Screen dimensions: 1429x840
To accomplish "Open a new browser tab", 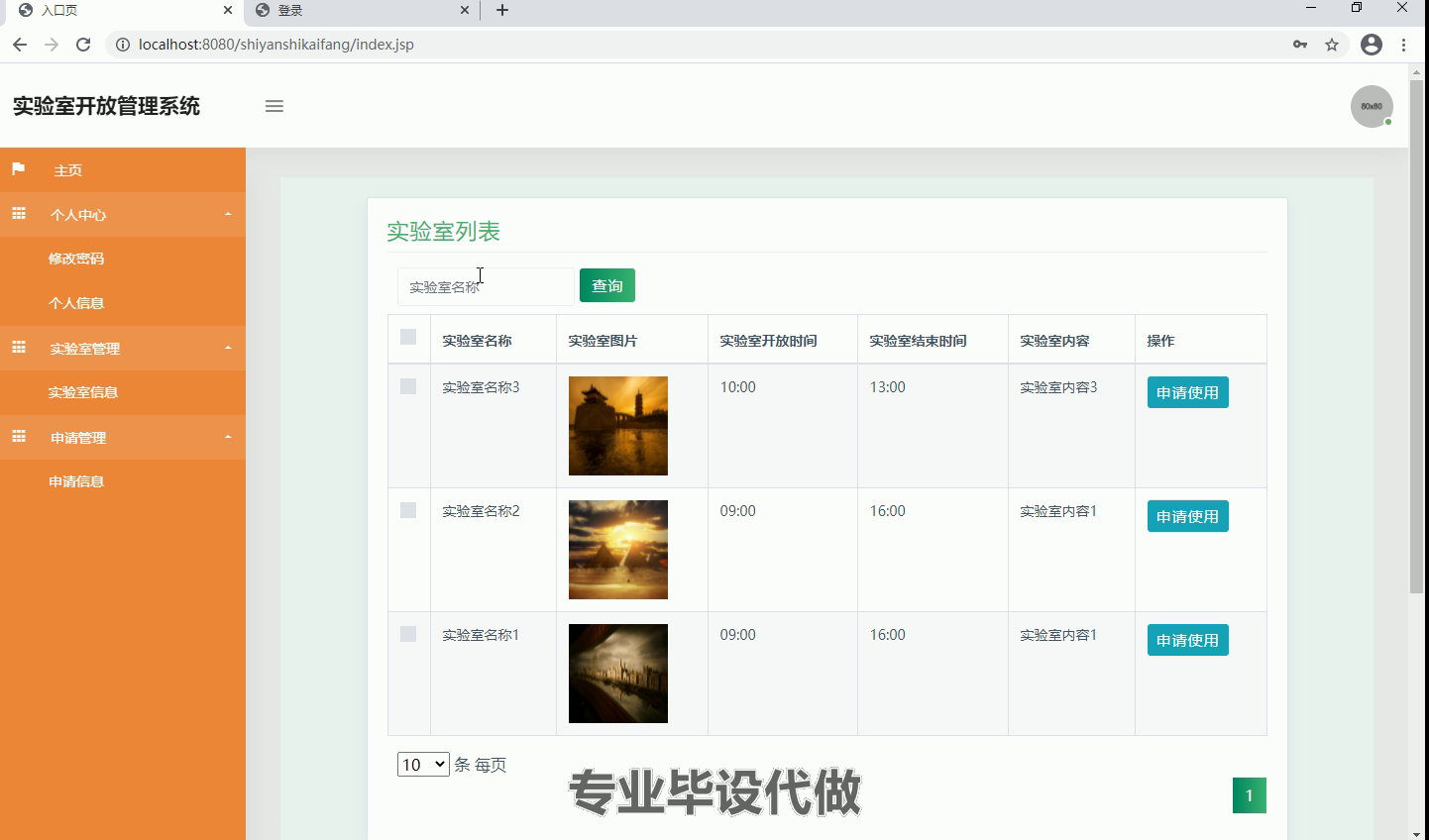I will 502,10.
